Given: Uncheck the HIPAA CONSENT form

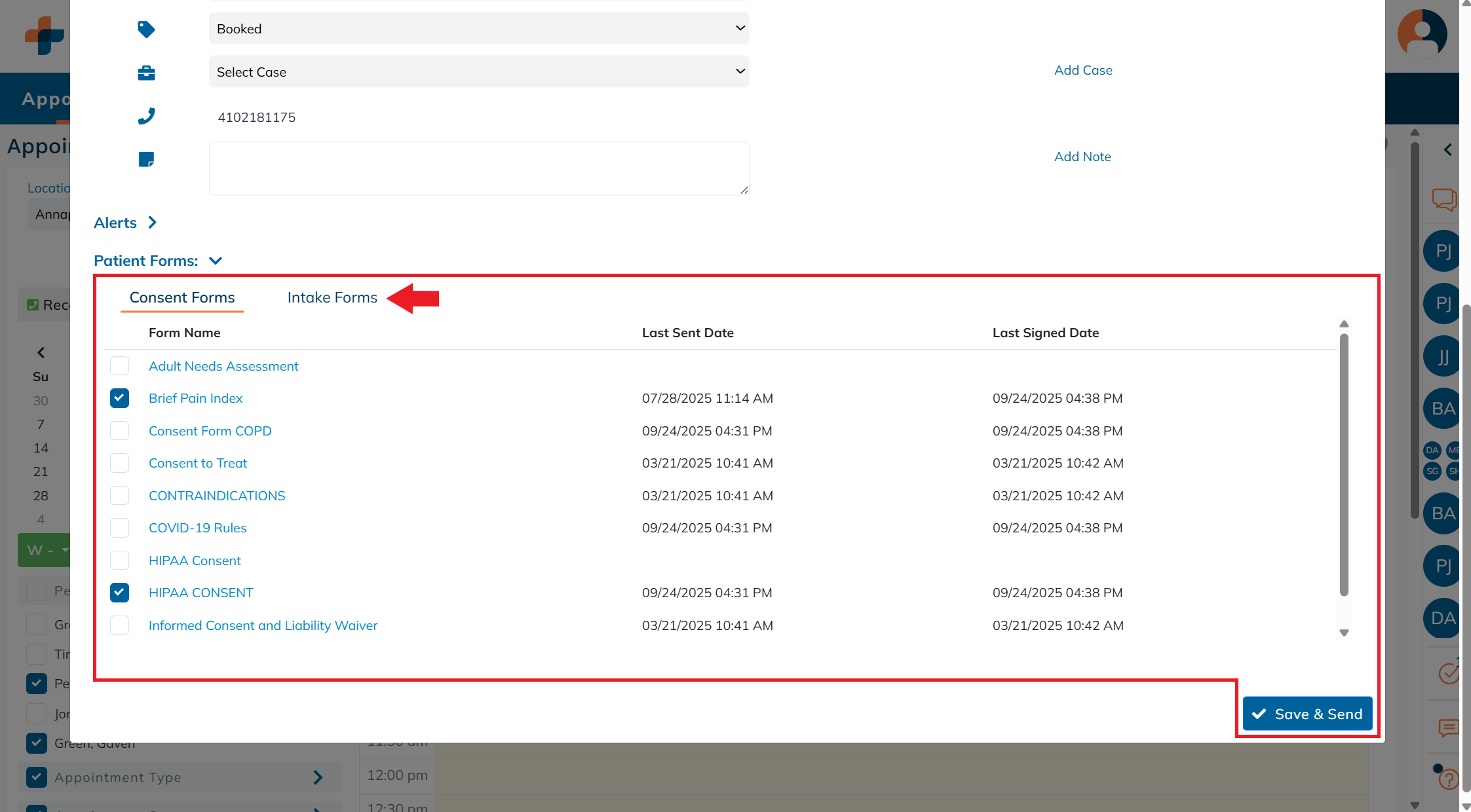Looking at the screenshot, I should [119, 592].
